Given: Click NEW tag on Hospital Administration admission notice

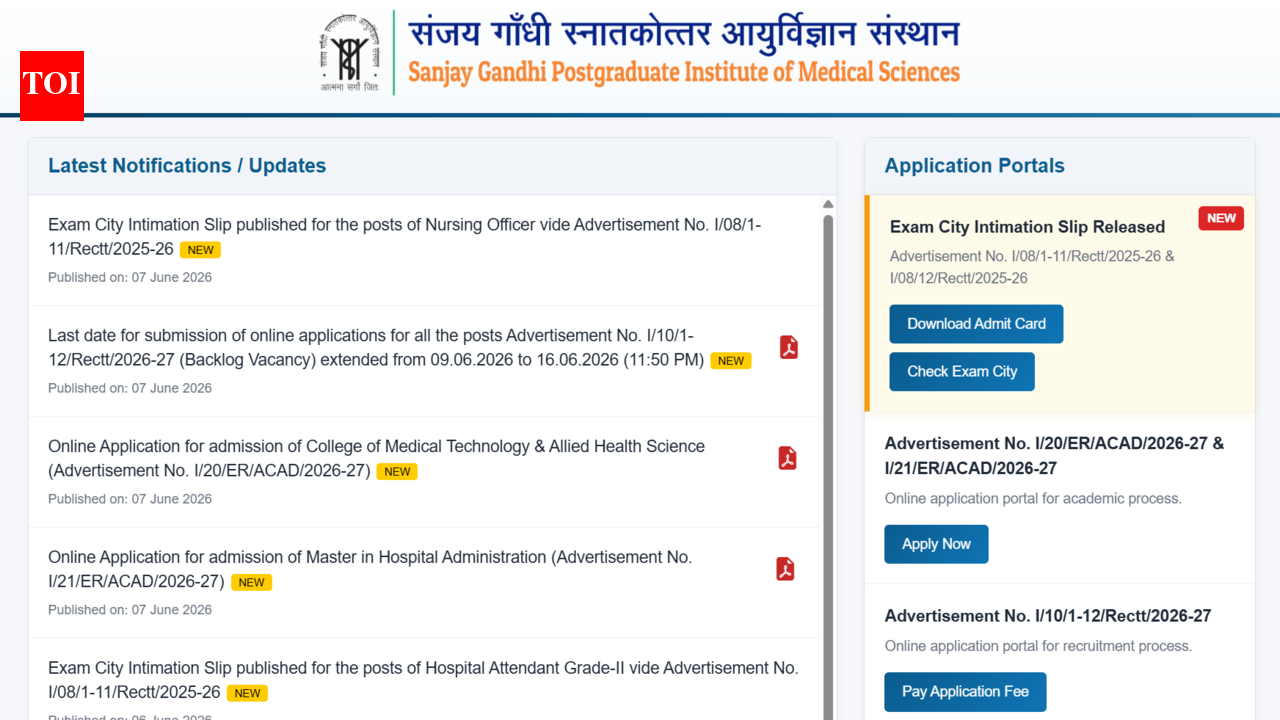Looking at the screenshot, I should click(x=251, y=583).
